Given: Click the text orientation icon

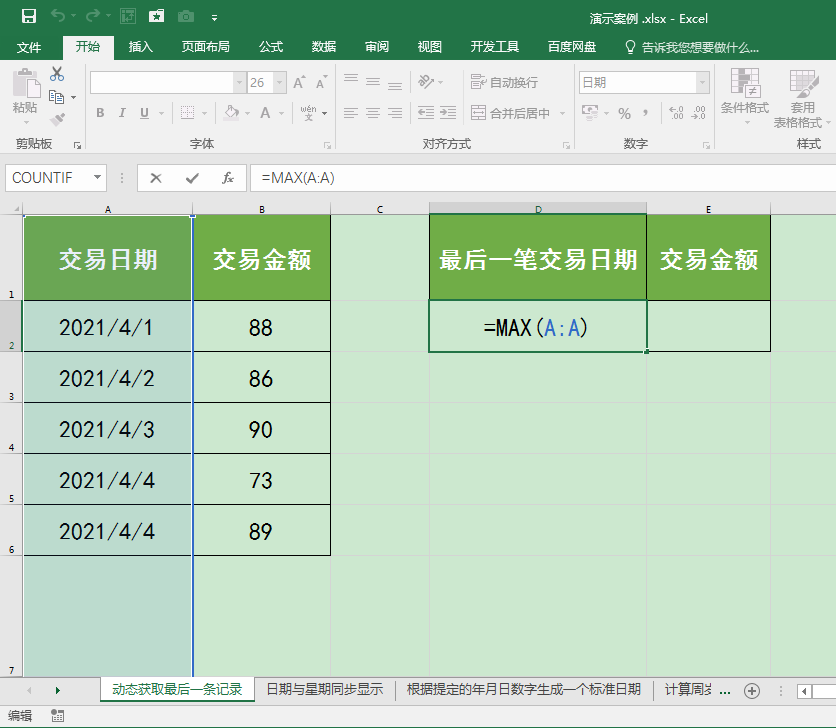Looking at the screenshot, I should coord(426,82).
